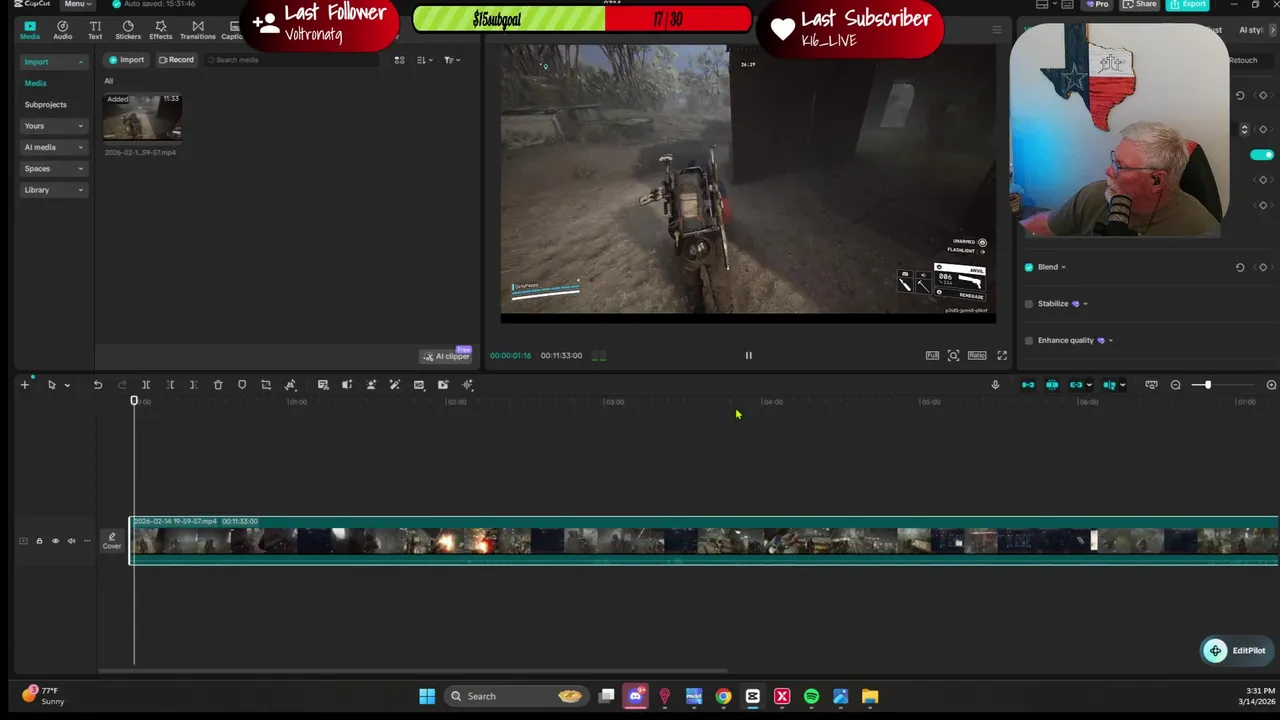The image size is (1280, 720).
Task: Click the delete right trim icon
Action: point(193,385)
